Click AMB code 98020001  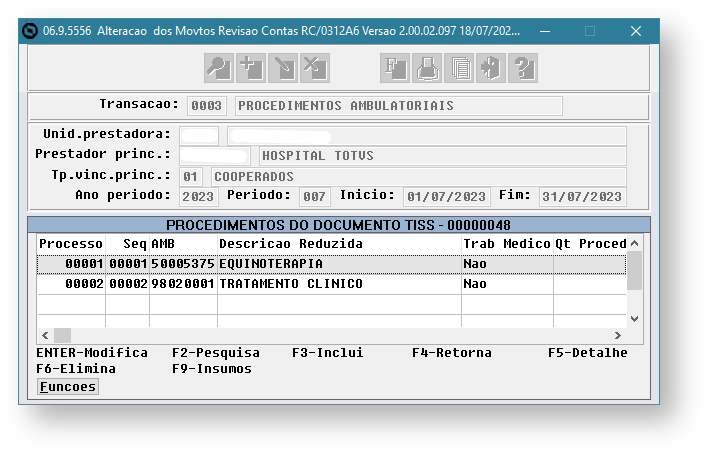pos(183,284)
